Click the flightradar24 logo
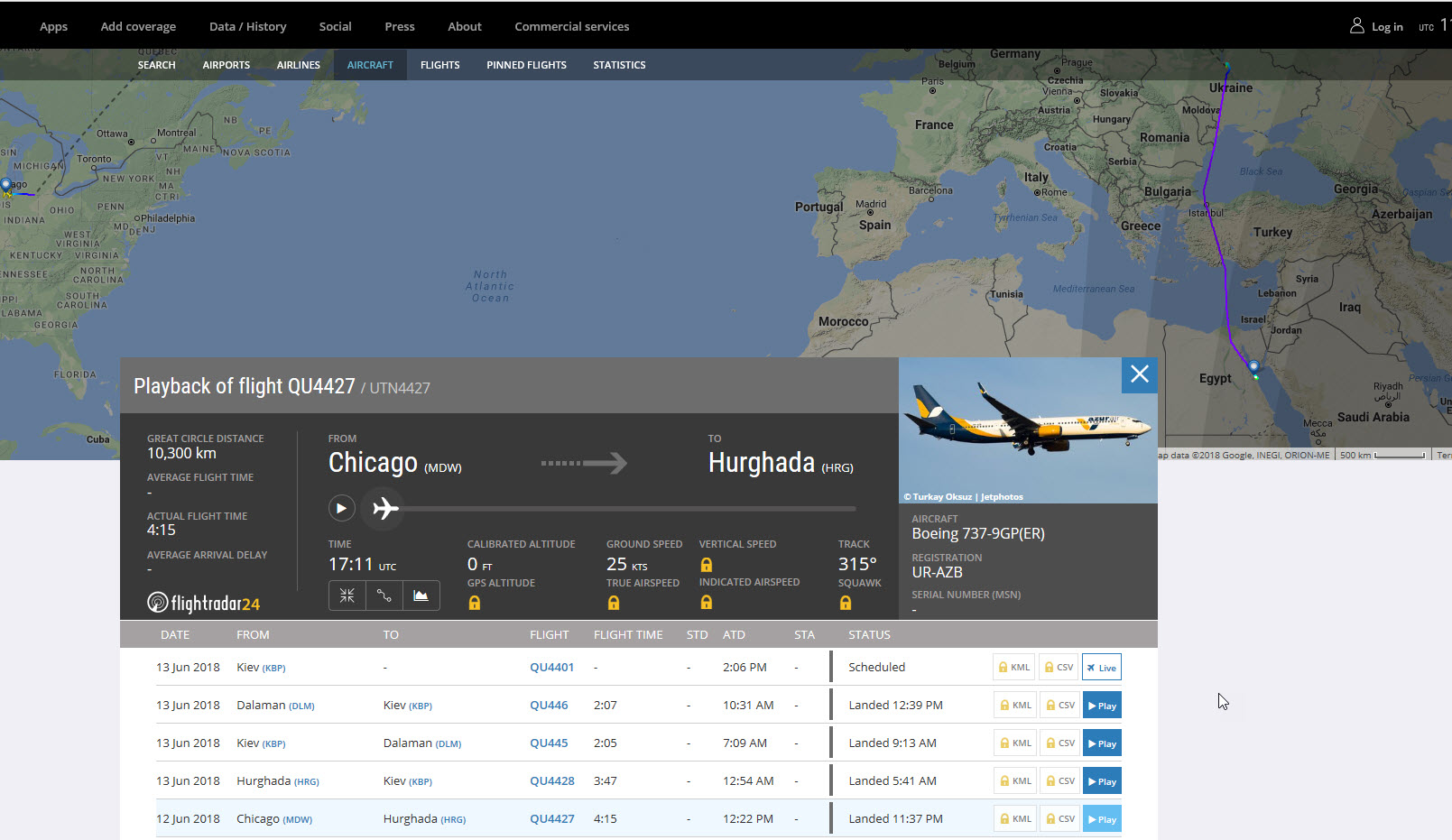The image size is (1452, 840). click(x=204, y=603)
